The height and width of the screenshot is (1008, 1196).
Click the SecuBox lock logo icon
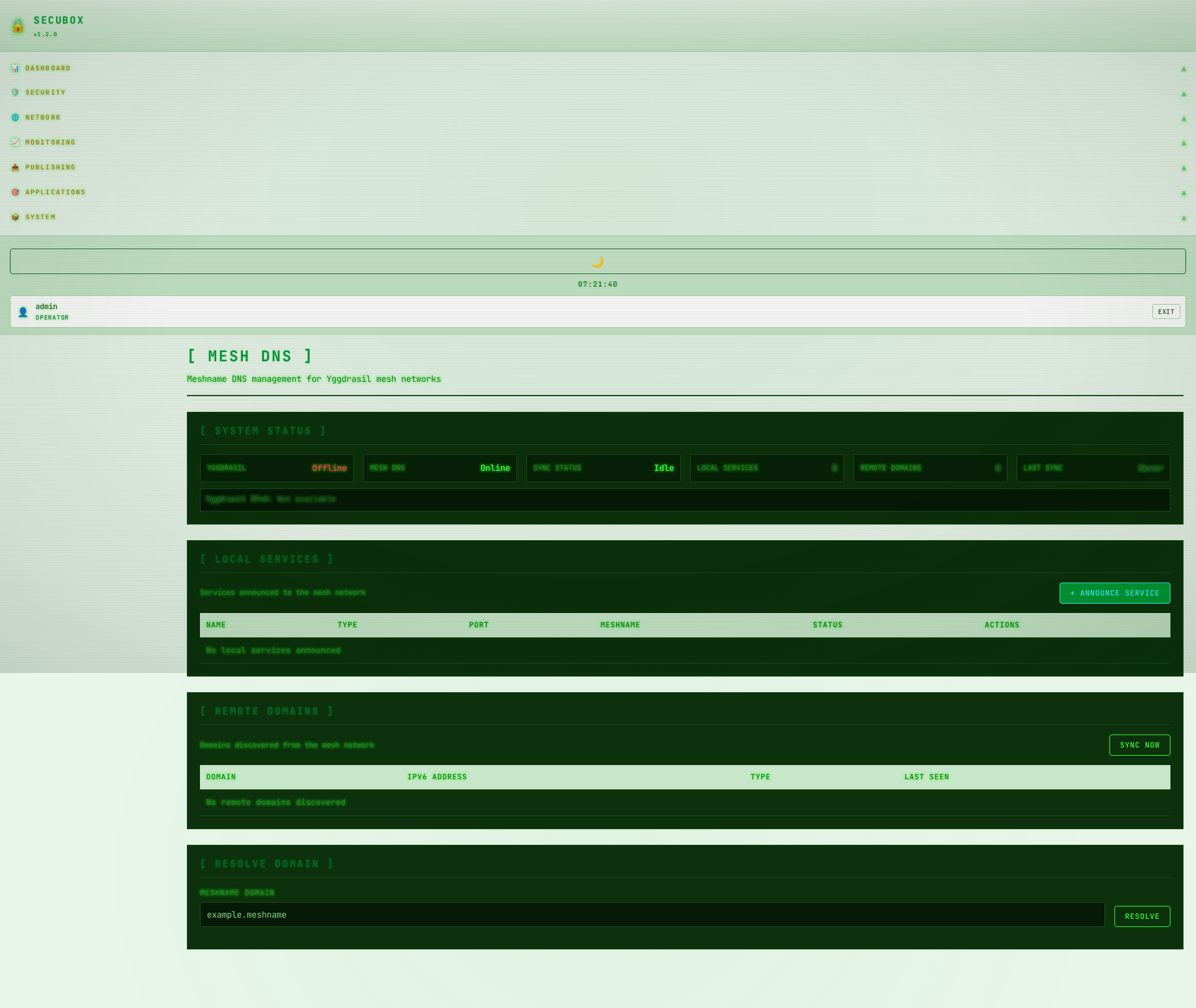pos(17,26)
